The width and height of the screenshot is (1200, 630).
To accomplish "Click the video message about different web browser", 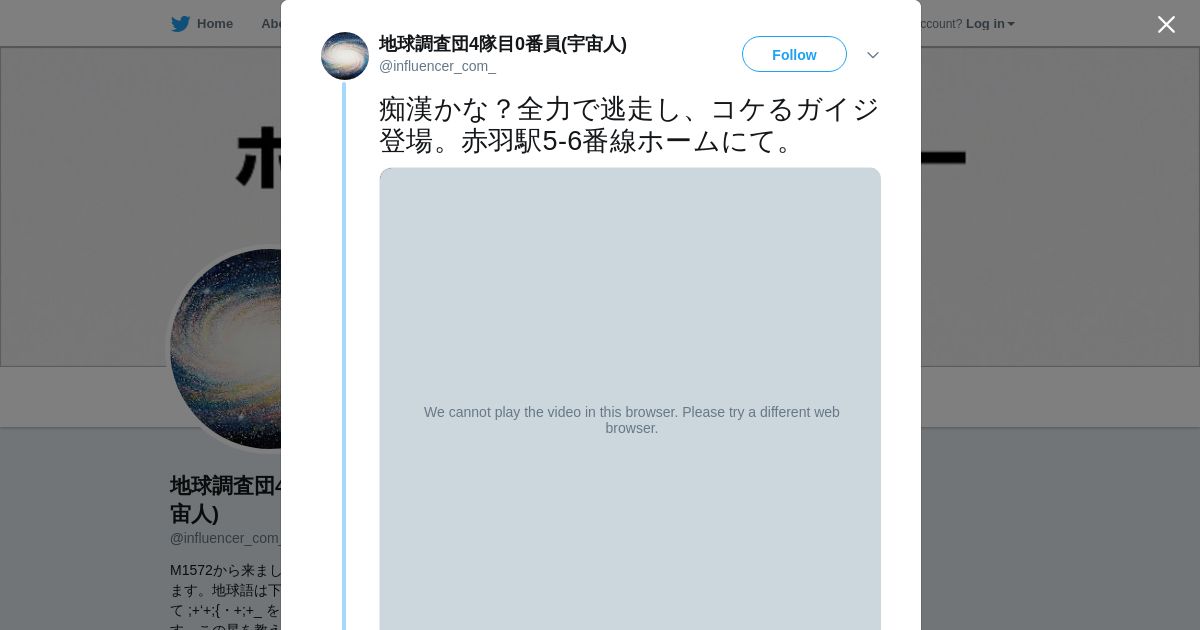I will coord(631,420).
